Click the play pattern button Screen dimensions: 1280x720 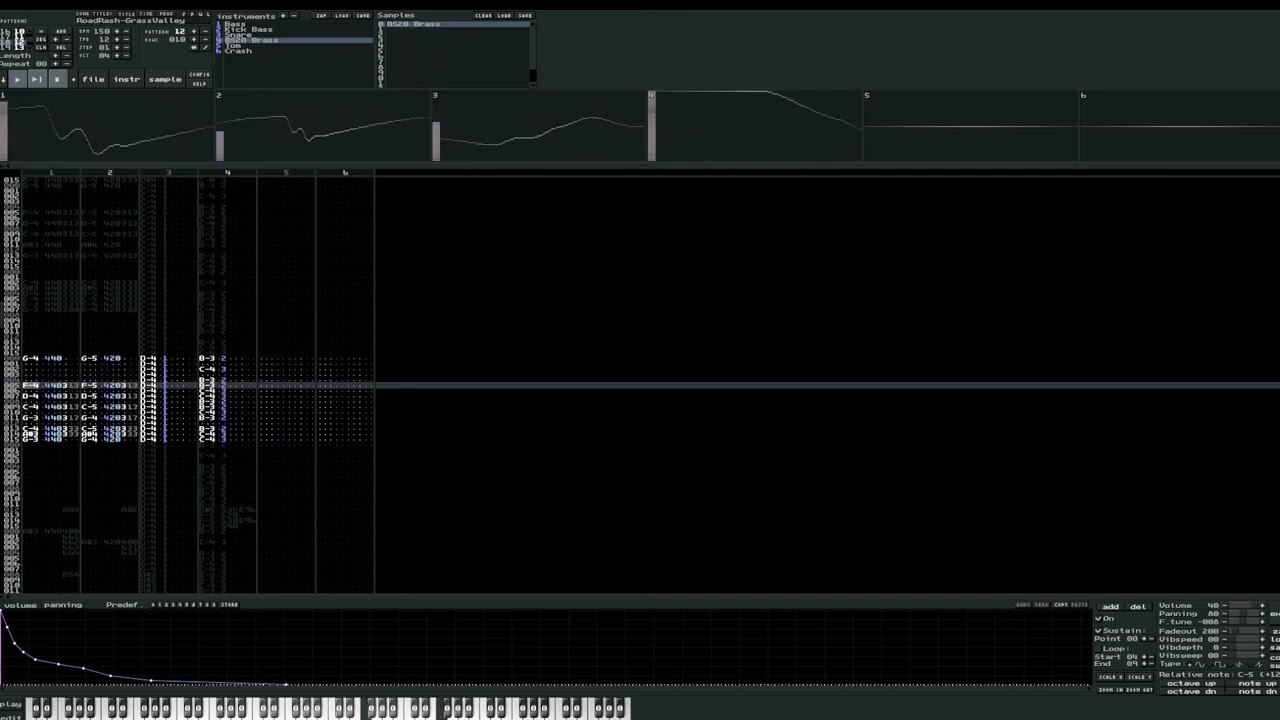pos(37,78)
